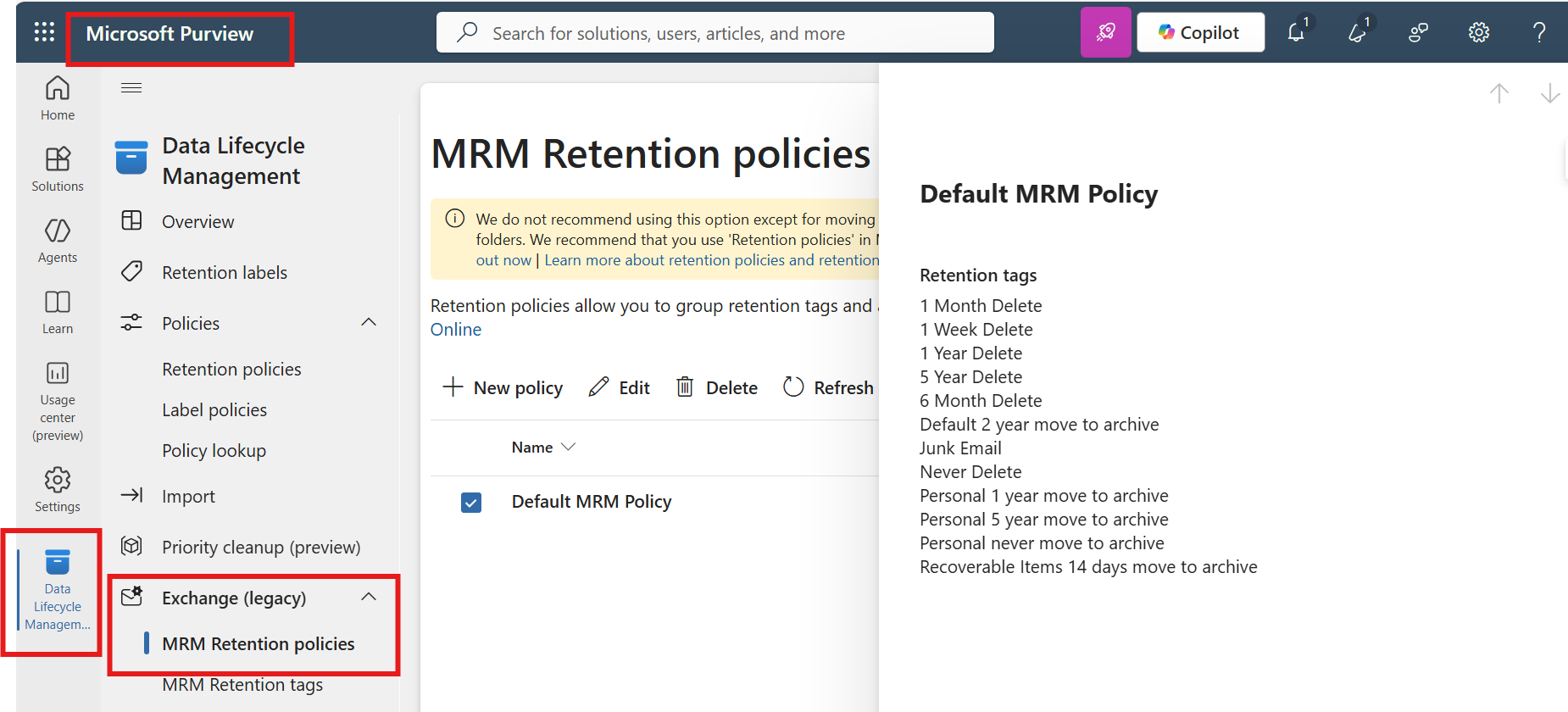Open Agents in the left rail
This screenshot has height=712, width=1568.
(x=58, y=241)
